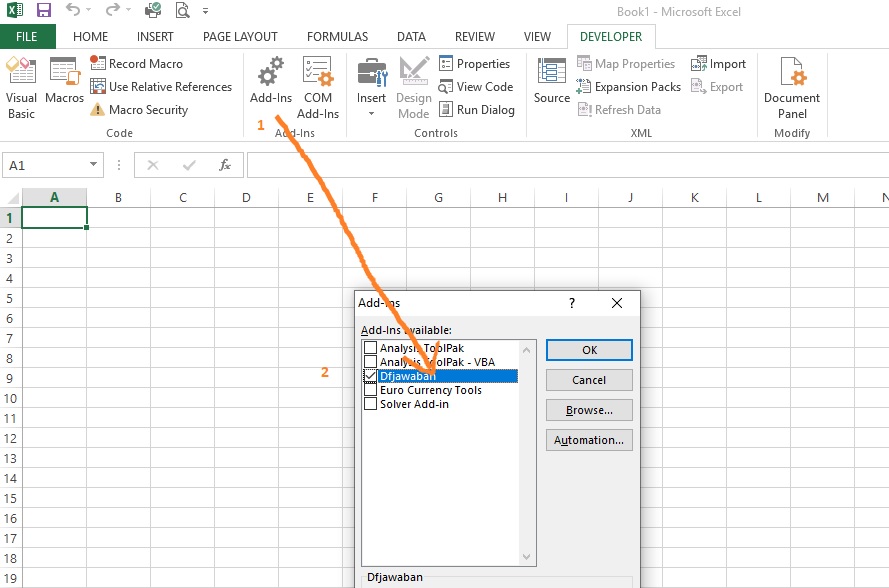Open the FILE menu
The height and width of the screenshot is (588, 889).
tap(28, 36)
